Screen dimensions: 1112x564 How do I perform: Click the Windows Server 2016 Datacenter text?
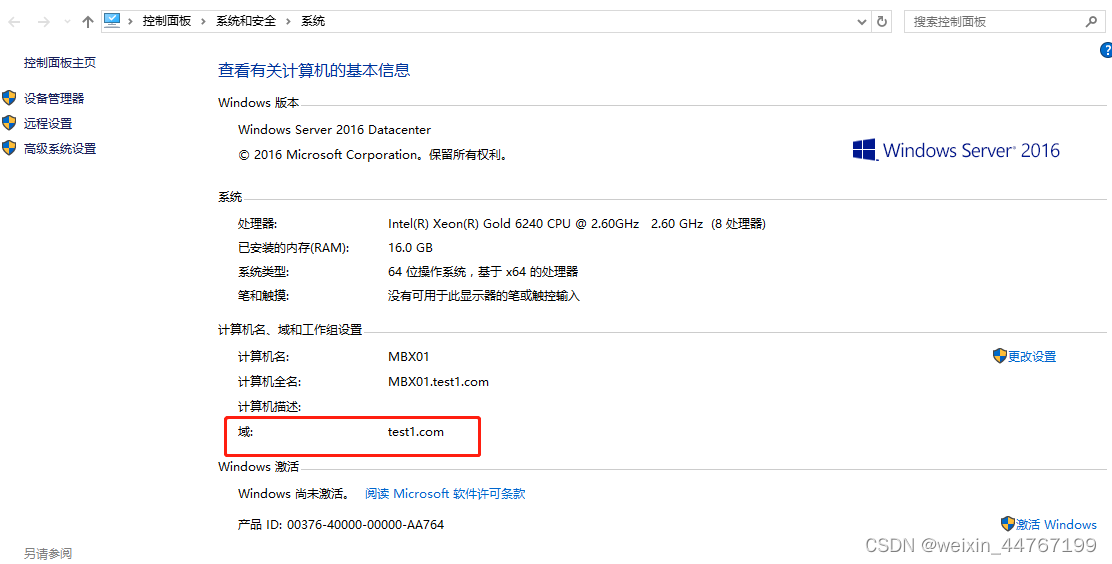tap(334, 130)
